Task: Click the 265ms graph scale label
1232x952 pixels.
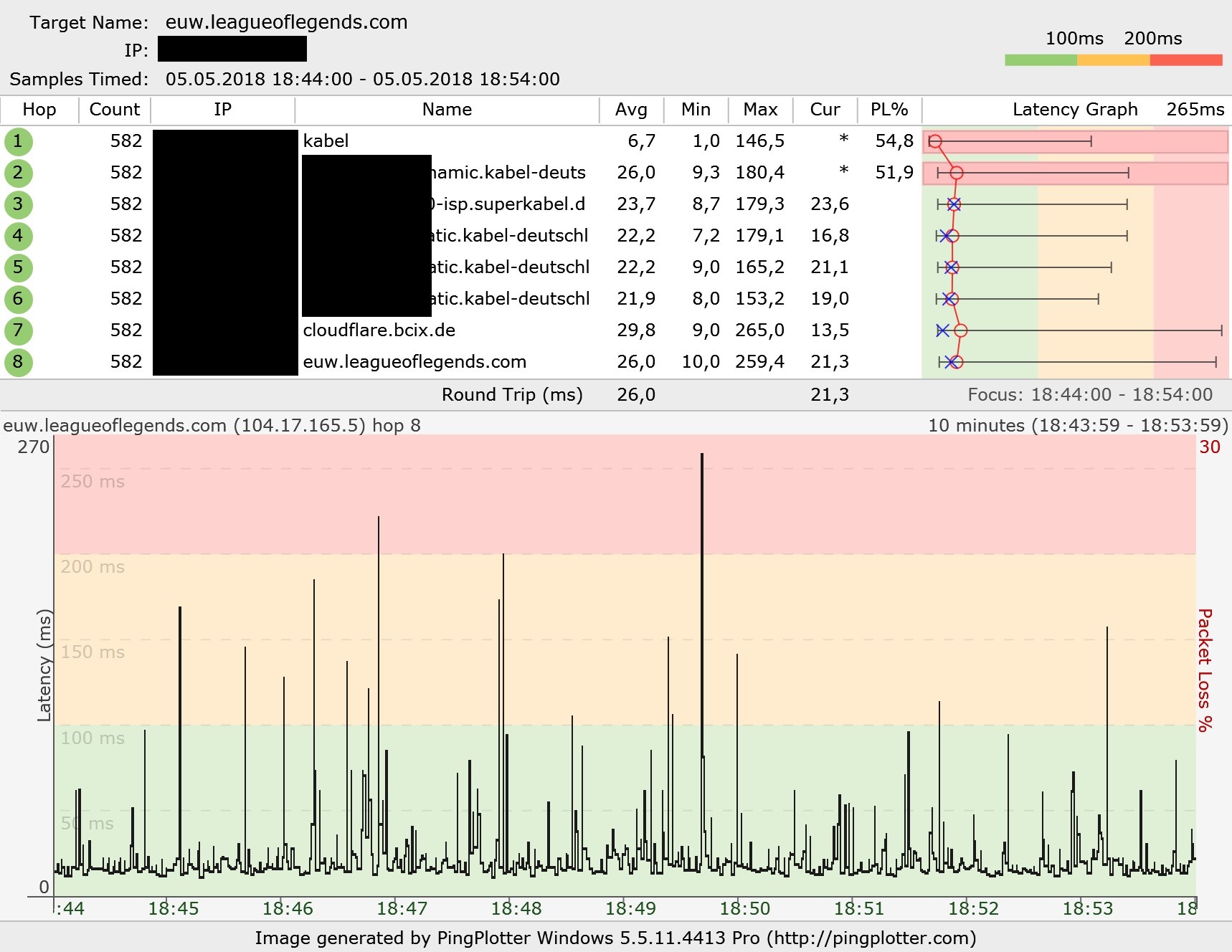Action: click(1195, 110)
